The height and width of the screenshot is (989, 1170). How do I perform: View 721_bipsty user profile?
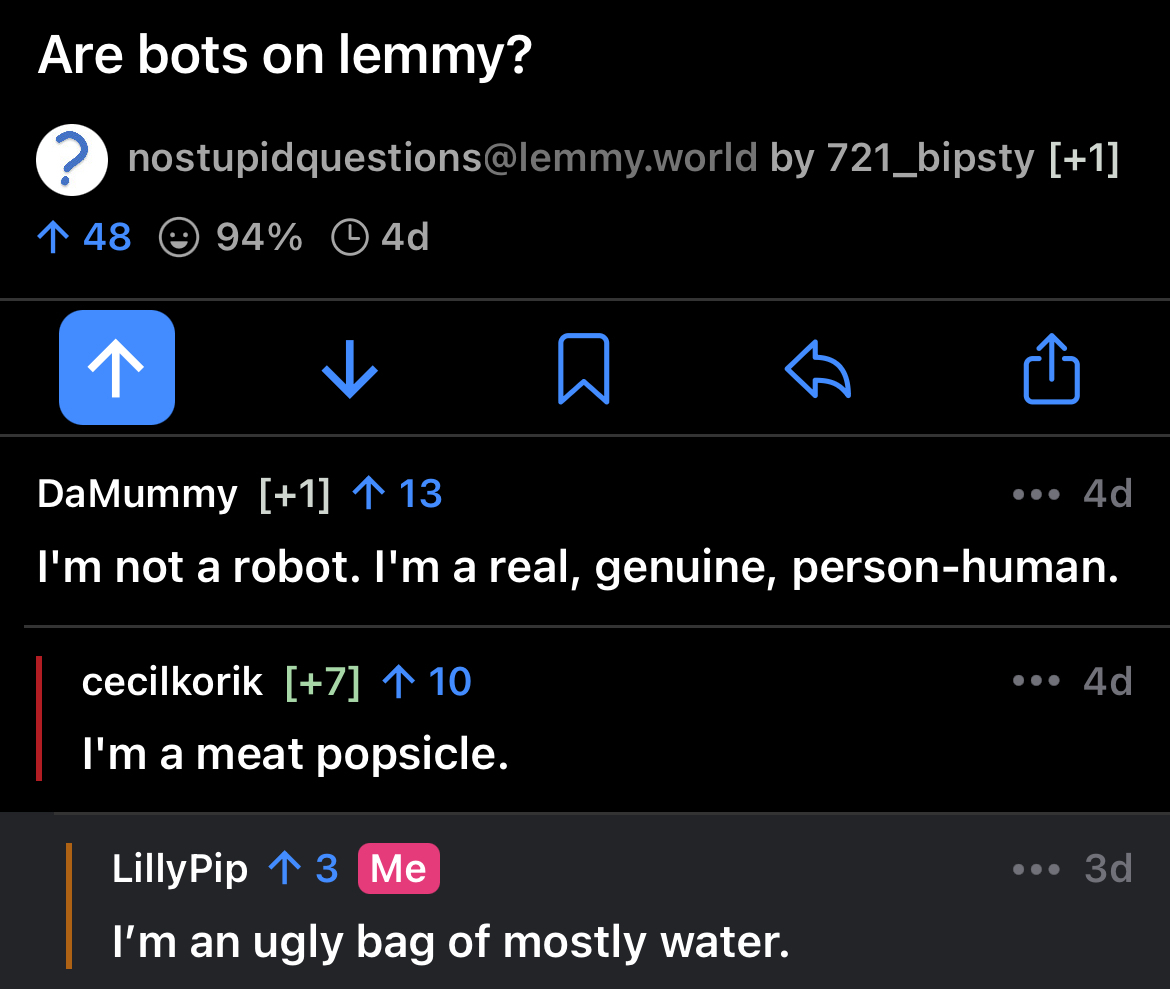pyautogui.click(x=930, y=158)
